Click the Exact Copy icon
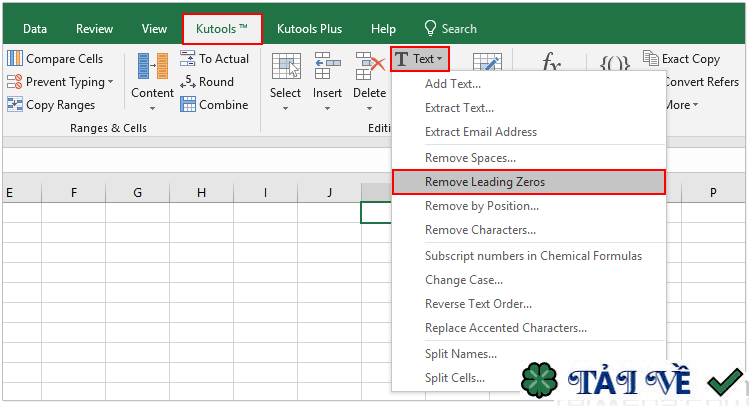751x406 pixels. (651, 59)
